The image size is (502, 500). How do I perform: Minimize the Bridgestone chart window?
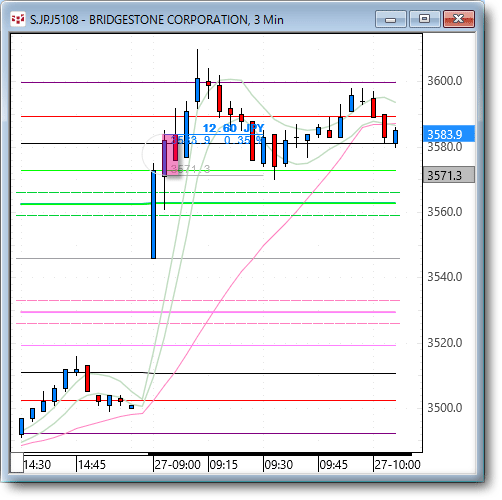[390, 19]
